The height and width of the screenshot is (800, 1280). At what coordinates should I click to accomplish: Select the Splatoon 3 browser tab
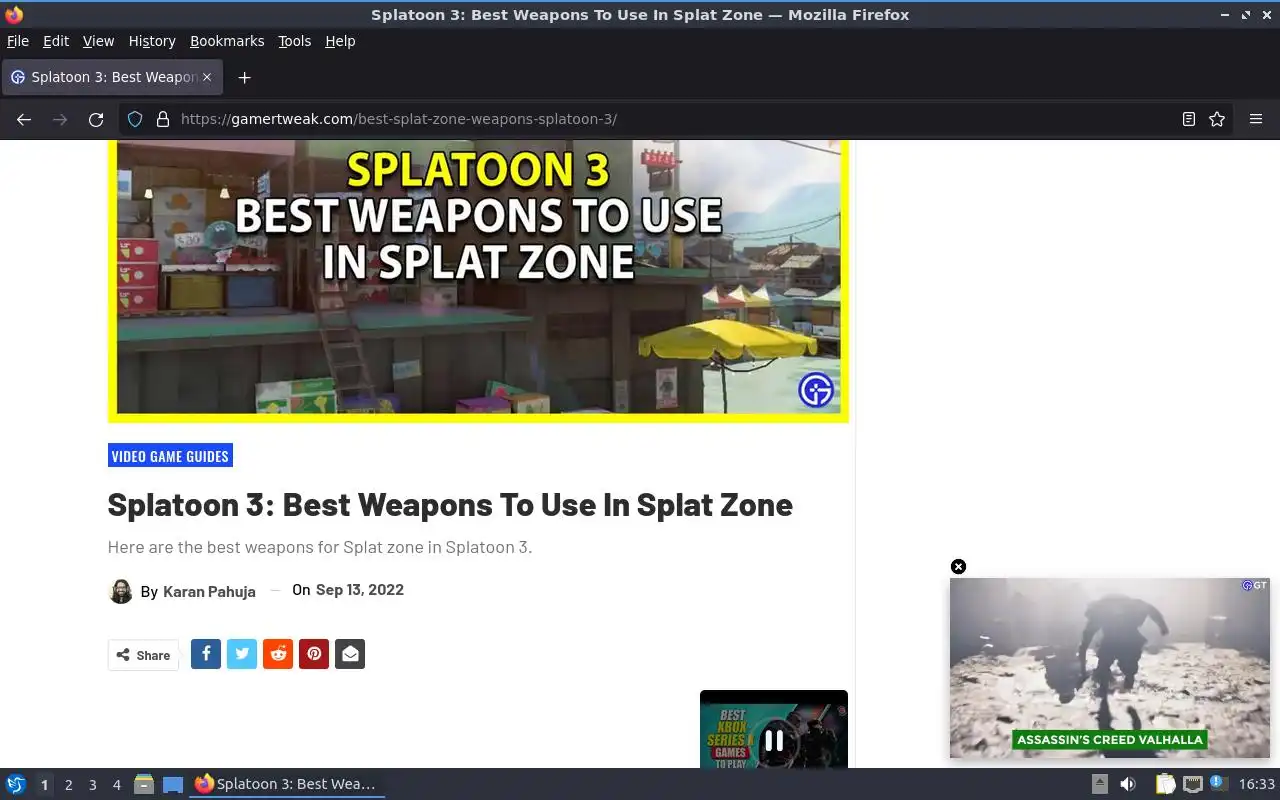tap(113, 77)
